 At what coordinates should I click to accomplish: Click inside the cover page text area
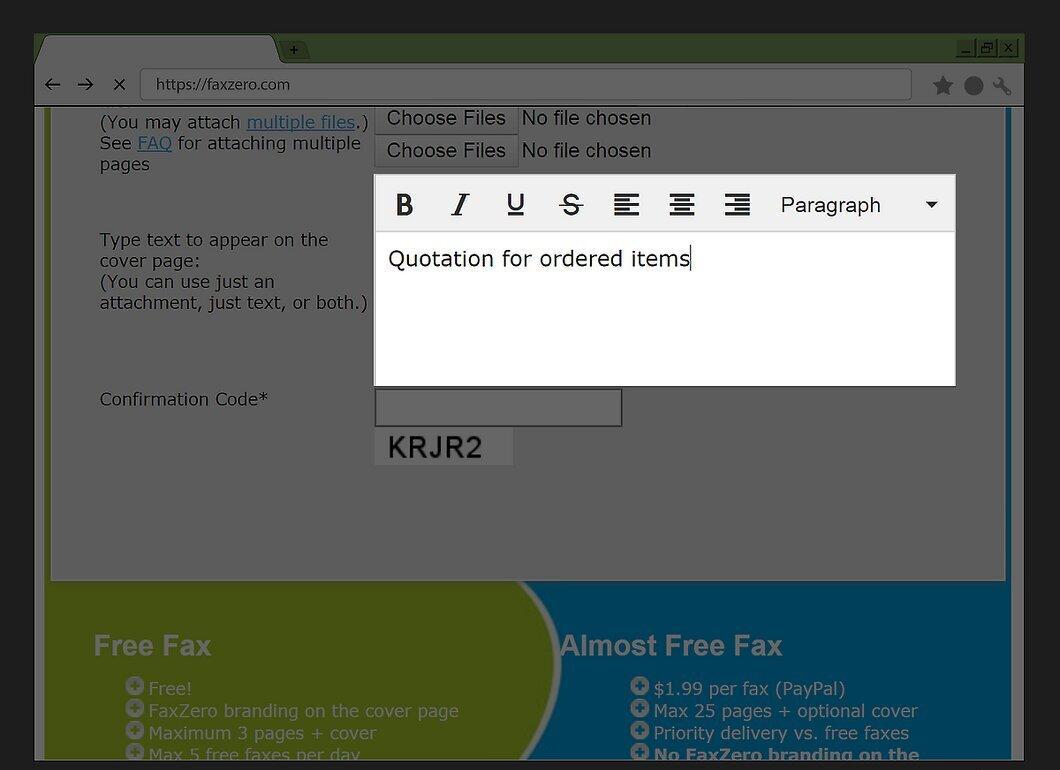(665, 309)
